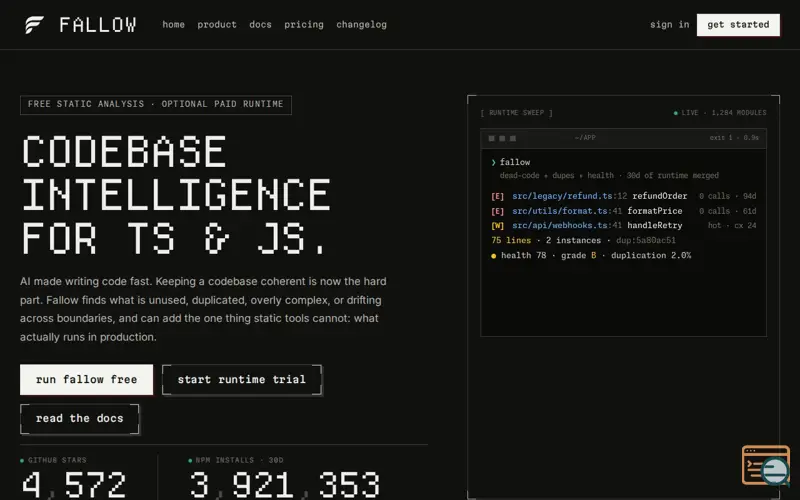800x500 pixels.
Task: Open the floating terminal chat widget icon
Action: pos(766,465)
